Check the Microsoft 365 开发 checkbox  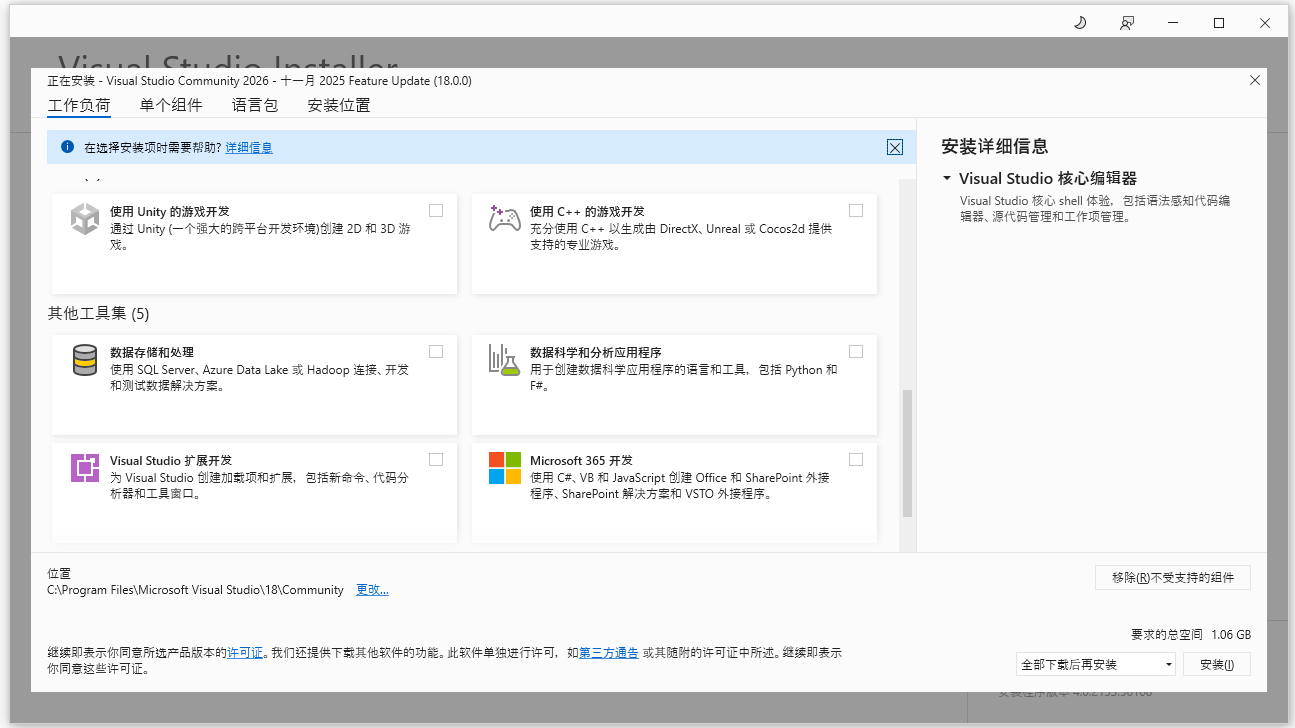856,458
